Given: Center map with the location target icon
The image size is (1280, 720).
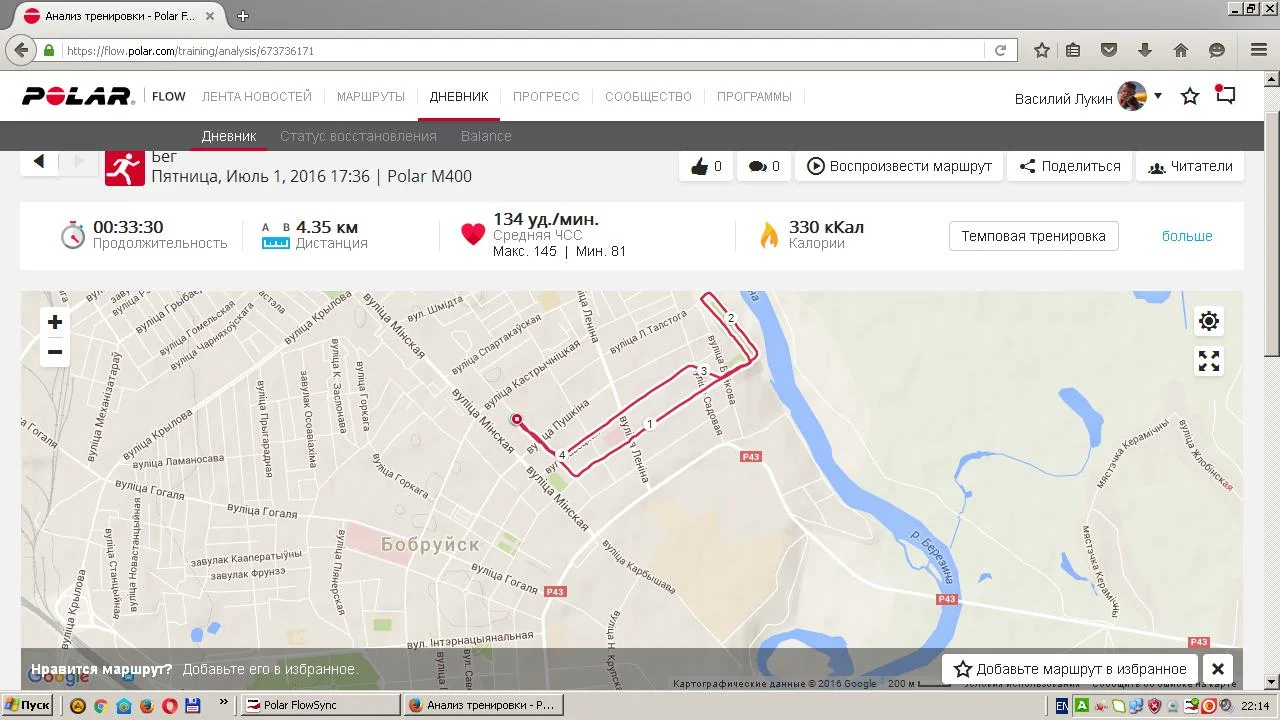Looking at the screenshot, I should (1209, 321).
